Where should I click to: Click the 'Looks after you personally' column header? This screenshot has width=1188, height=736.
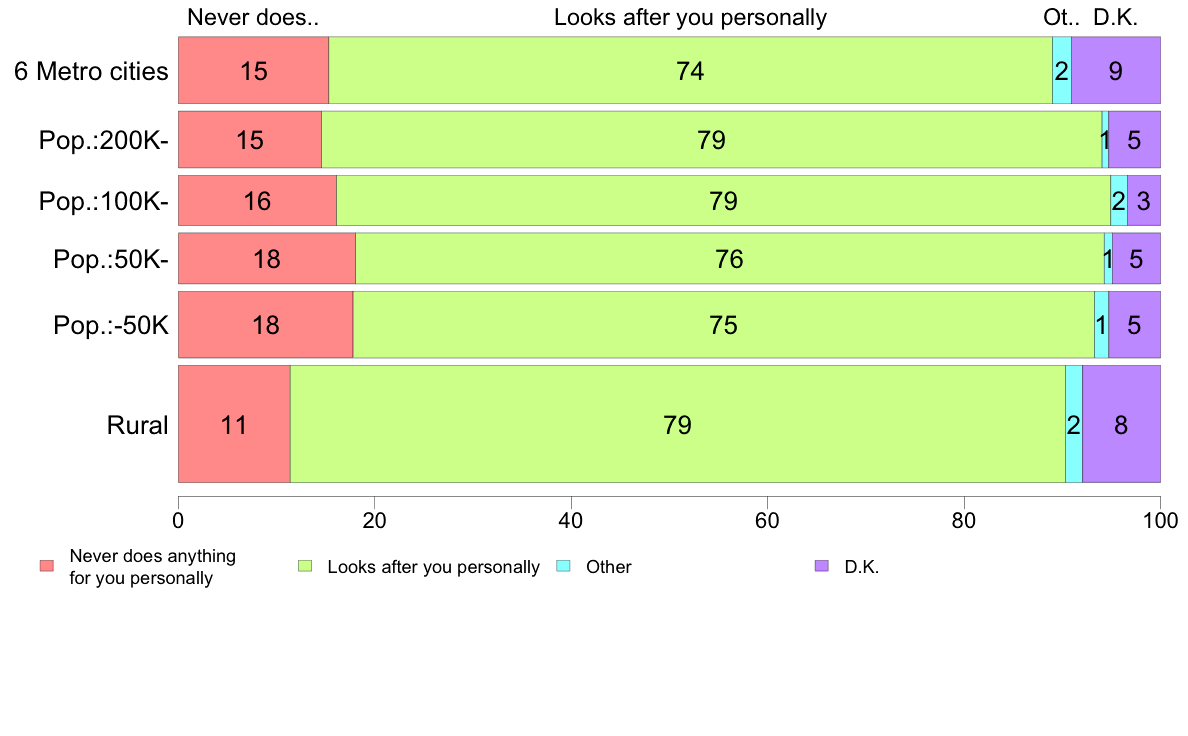(x=690, y=17)
